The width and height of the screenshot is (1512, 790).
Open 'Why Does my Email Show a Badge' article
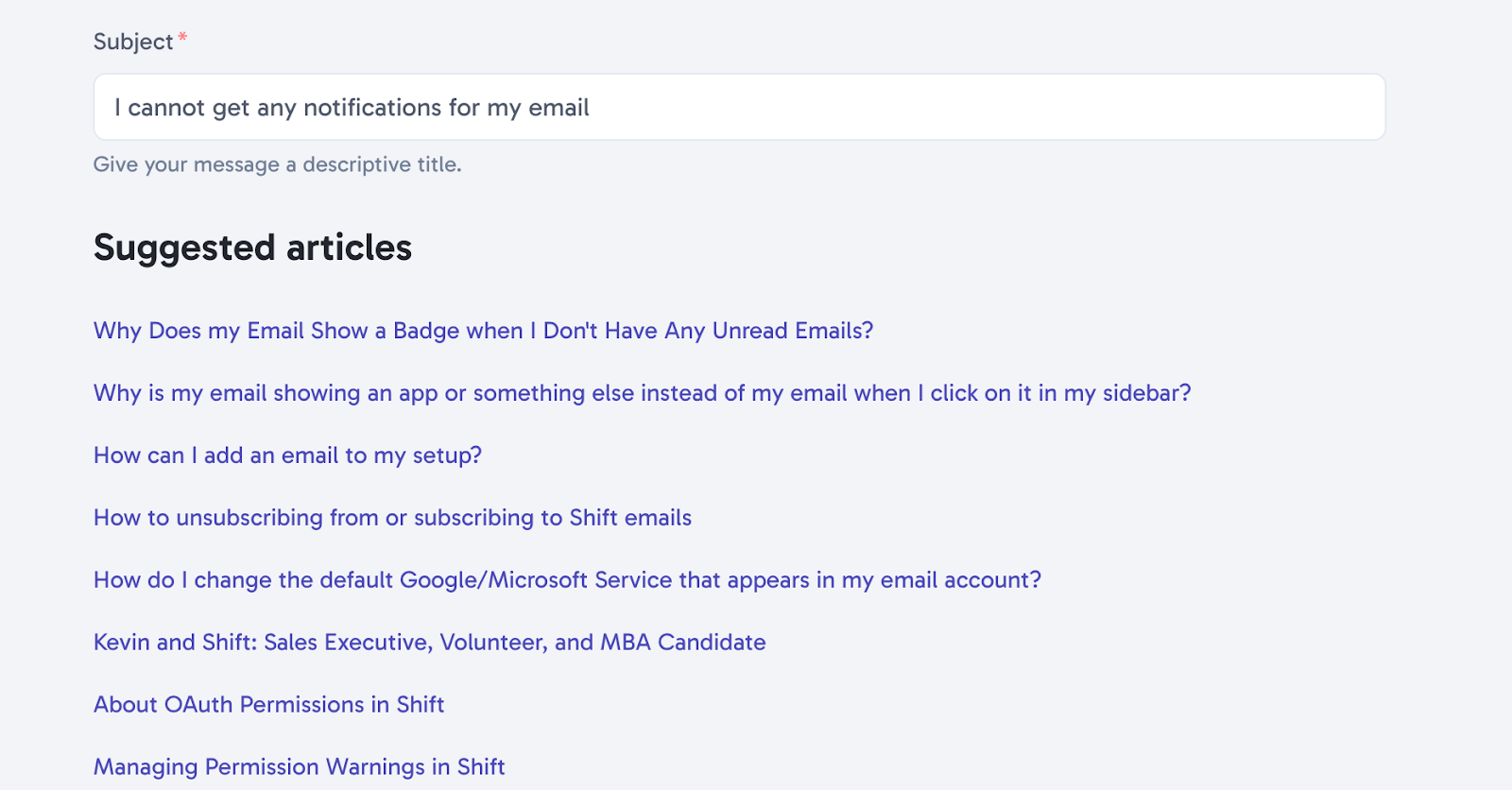pos(483,331)
